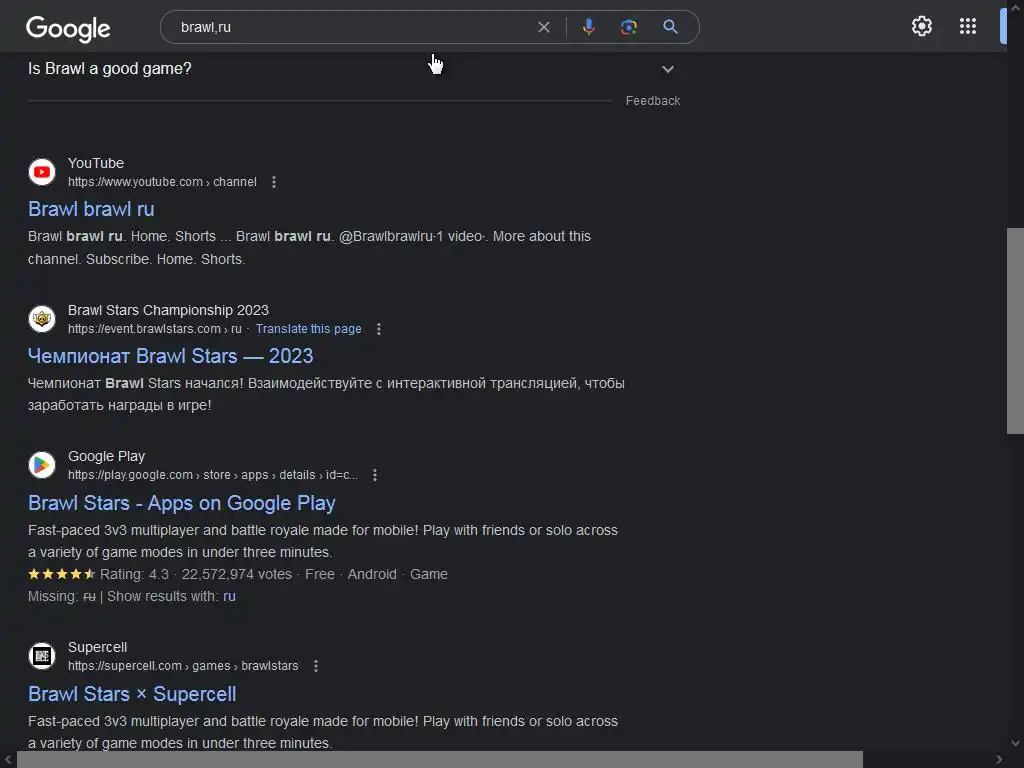Click the play.google.com URL breadcrumb
This screenshot has height=768, width=1024.
(213, 475)
